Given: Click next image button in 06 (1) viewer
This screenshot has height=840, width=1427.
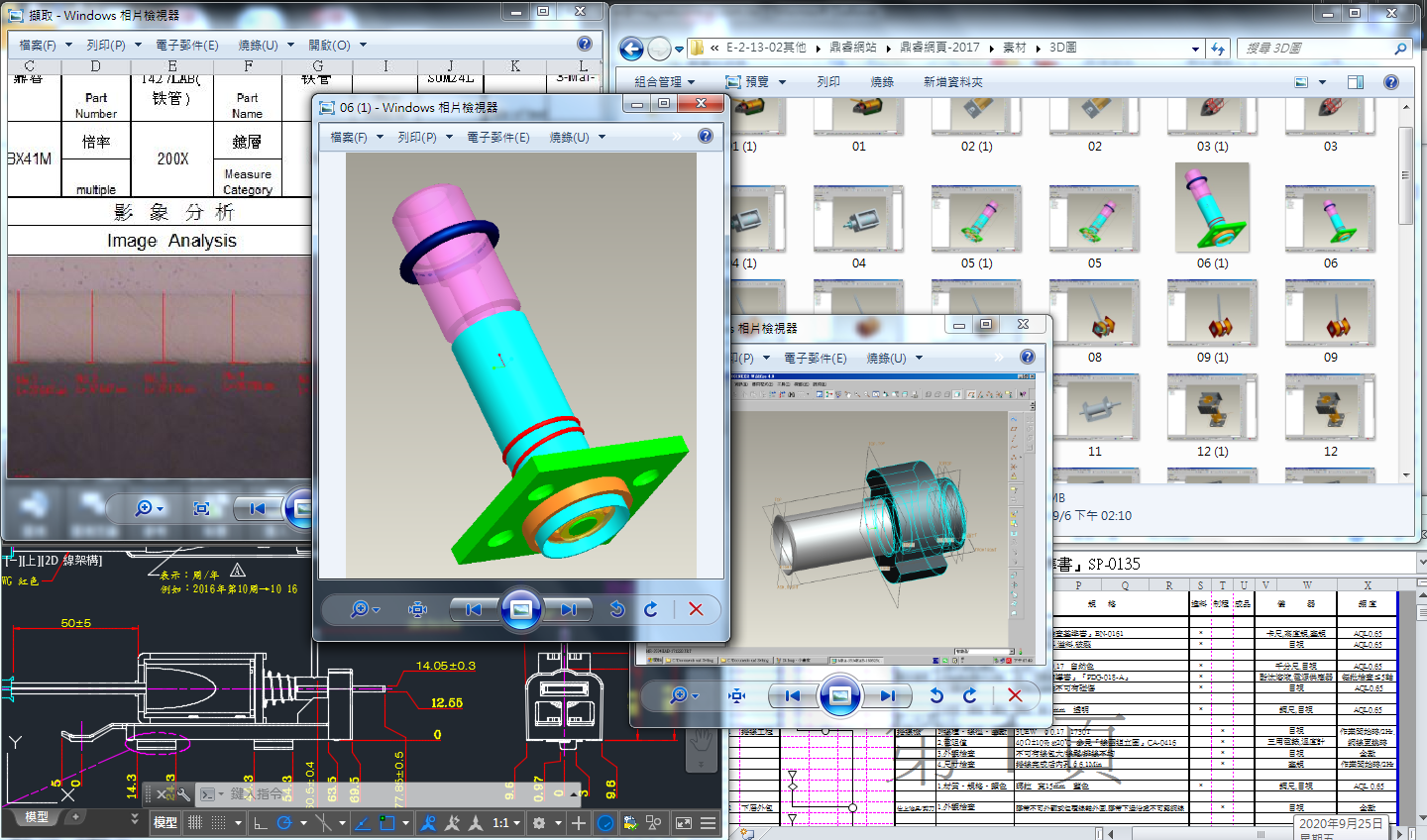Looking at the screenshot, I should click(x=568, y=609).
